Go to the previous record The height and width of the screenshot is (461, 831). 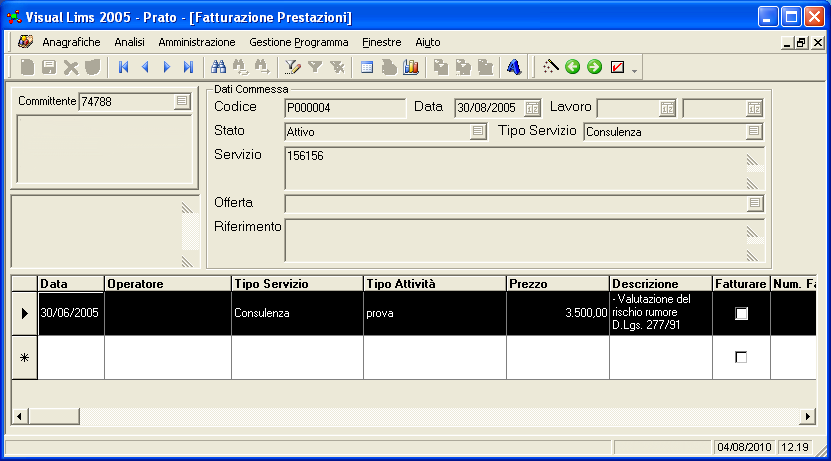point(145,67)
